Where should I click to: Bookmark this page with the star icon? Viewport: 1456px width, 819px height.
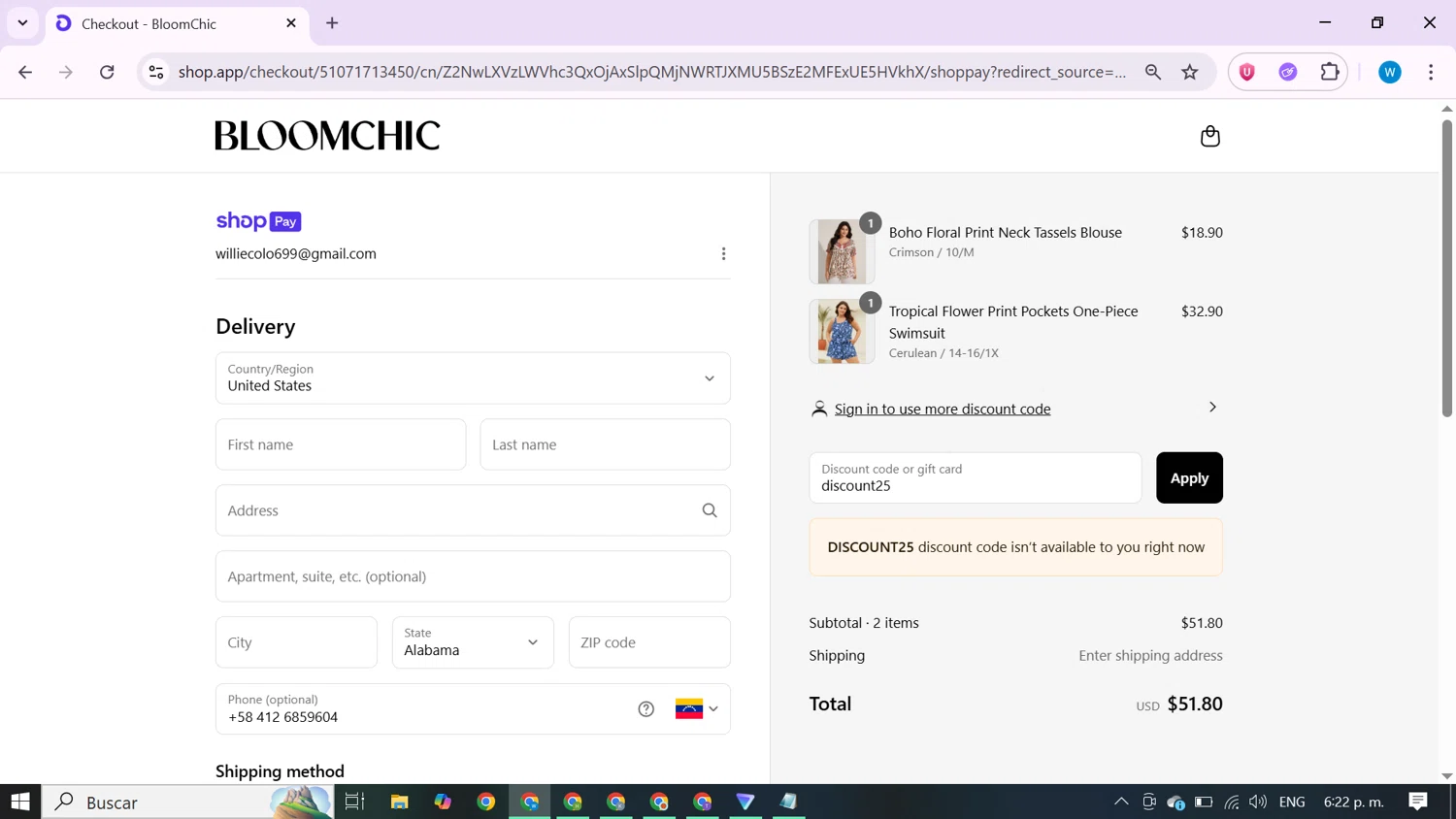coord(1190,72)
